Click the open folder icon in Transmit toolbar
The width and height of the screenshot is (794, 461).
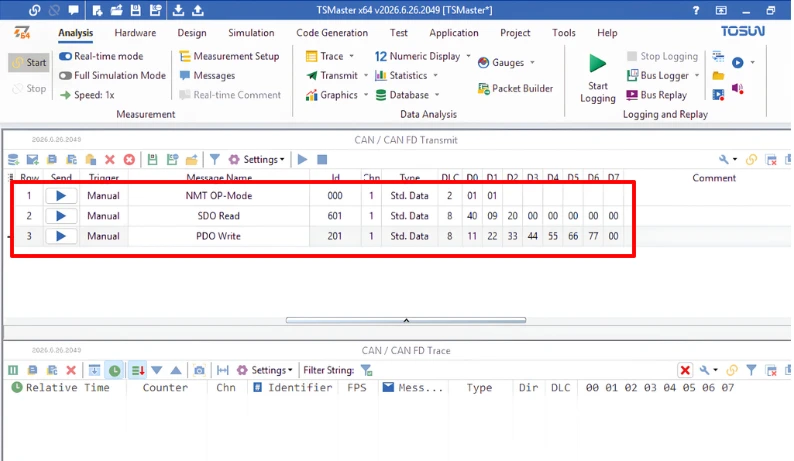click(191, 160)
